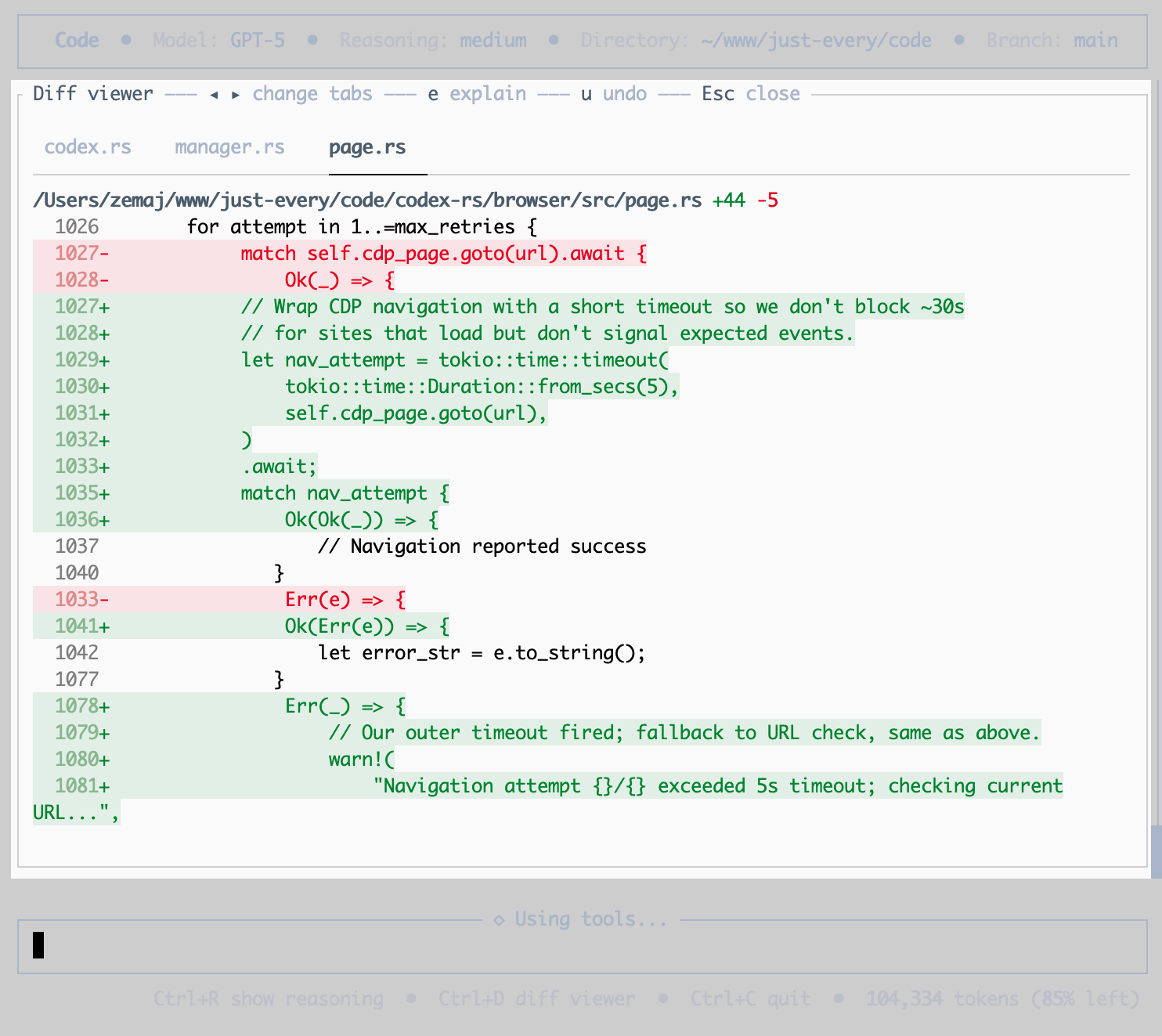Click the Esc close label
The image size is (1162, 1036).
pyautogui.click(x=751, y=94)
